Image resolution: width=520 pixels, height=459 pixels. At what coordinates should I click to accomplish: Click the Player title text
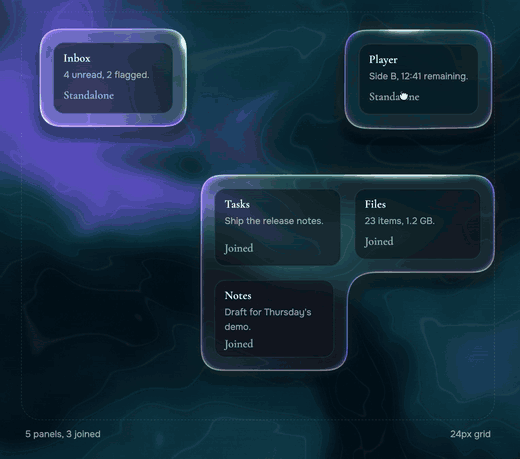(383, 60)
